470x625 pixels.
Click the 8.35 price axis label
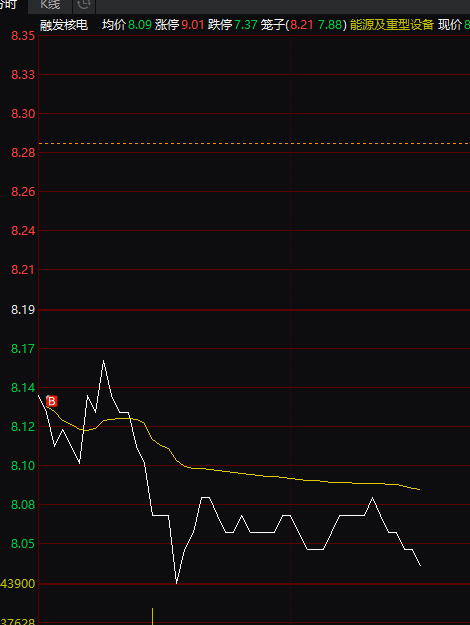[23, 36]
